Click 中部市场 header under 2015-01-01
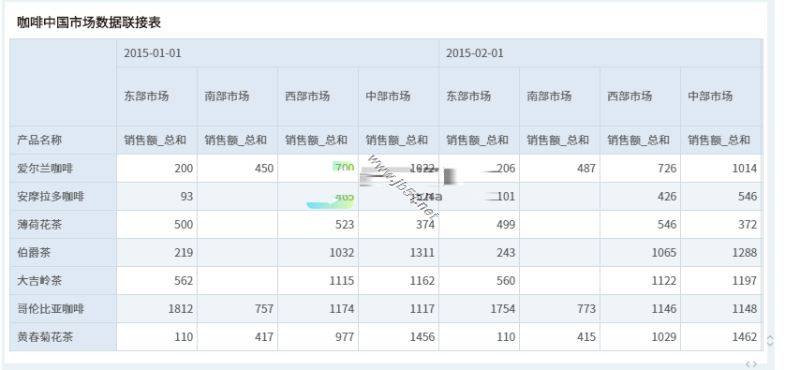The height and width of the screenshot is (370, 800). pyautogui.click(x=388, y=96)
